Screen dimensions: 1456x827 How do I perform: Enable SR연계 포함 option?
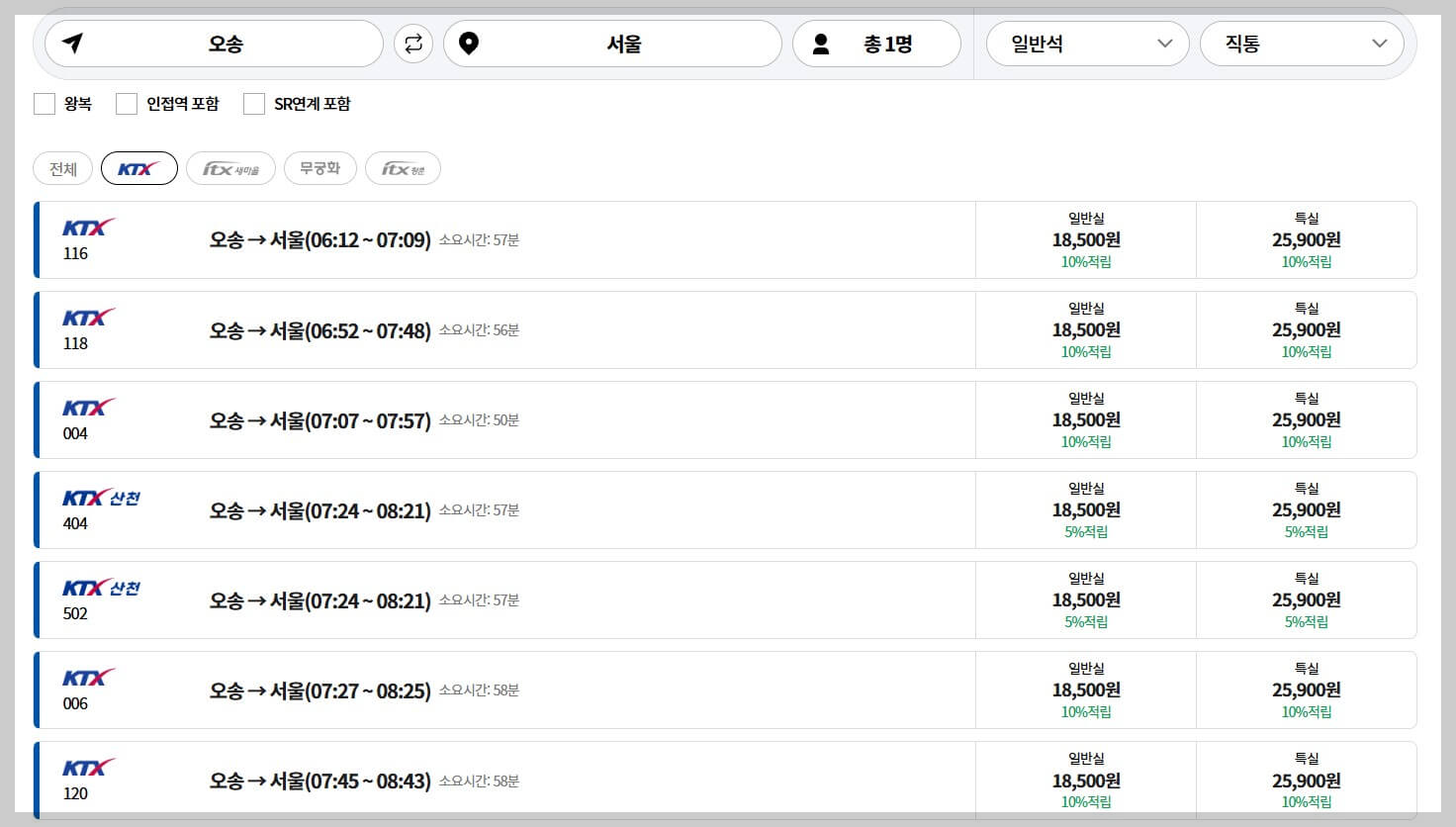point(254,103)
